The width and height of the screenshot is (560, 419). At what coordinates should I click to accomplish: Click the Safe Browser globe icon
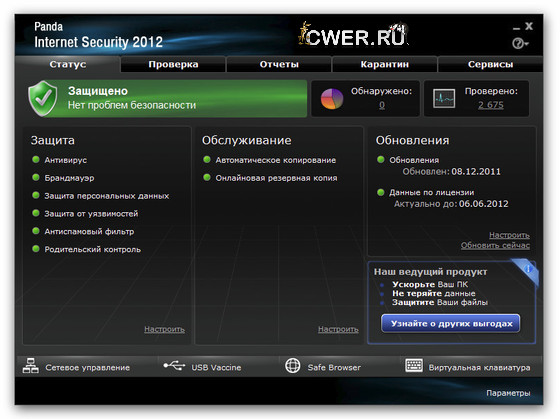click(292, 365)
